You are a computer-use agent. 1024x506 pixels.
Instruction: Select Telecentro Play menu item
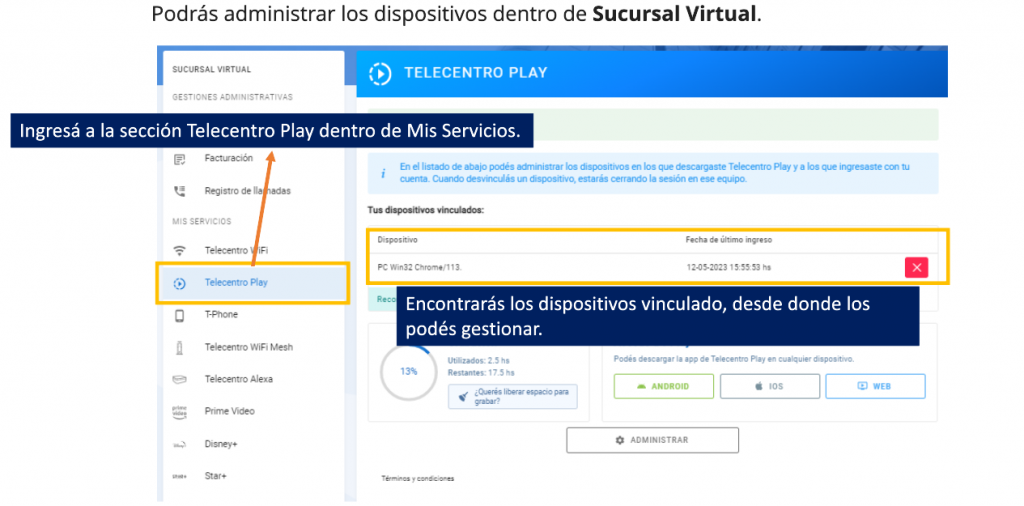tap(254, 283)
